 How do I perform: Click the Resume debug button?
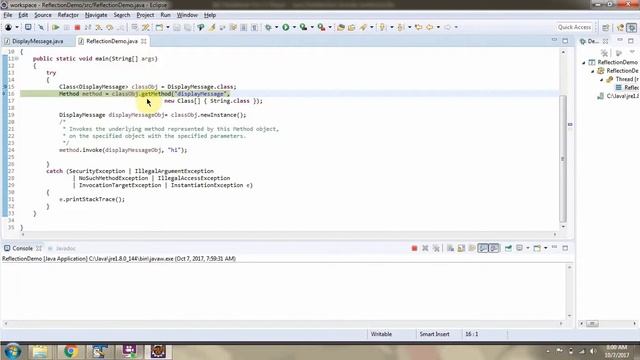56,27
